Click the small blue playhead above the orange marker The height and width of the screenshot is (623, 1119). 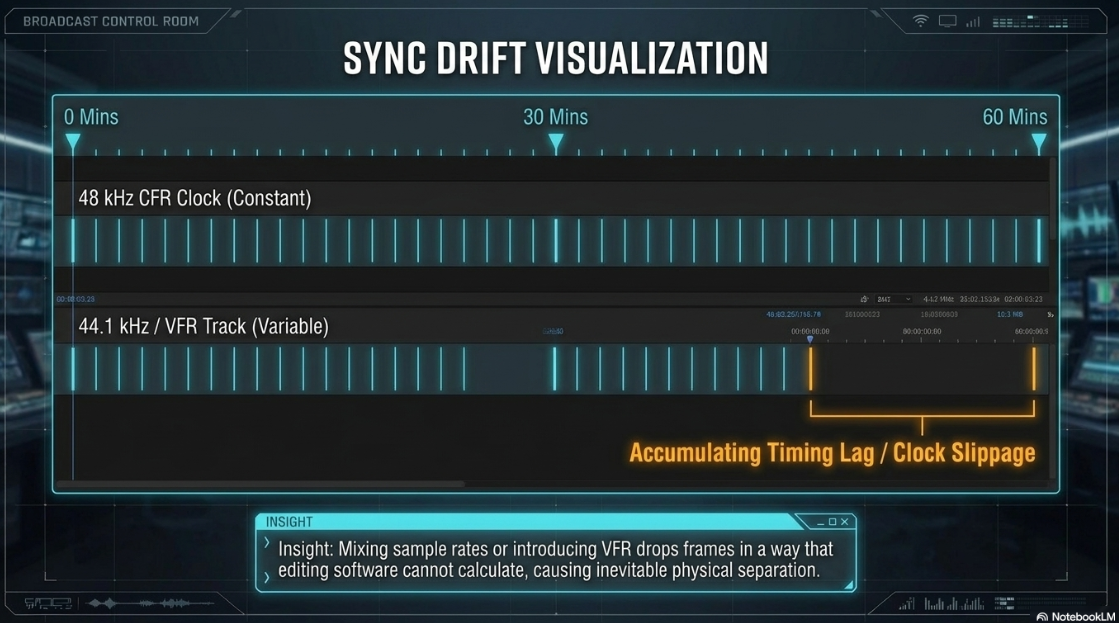(x=809, y=340)
